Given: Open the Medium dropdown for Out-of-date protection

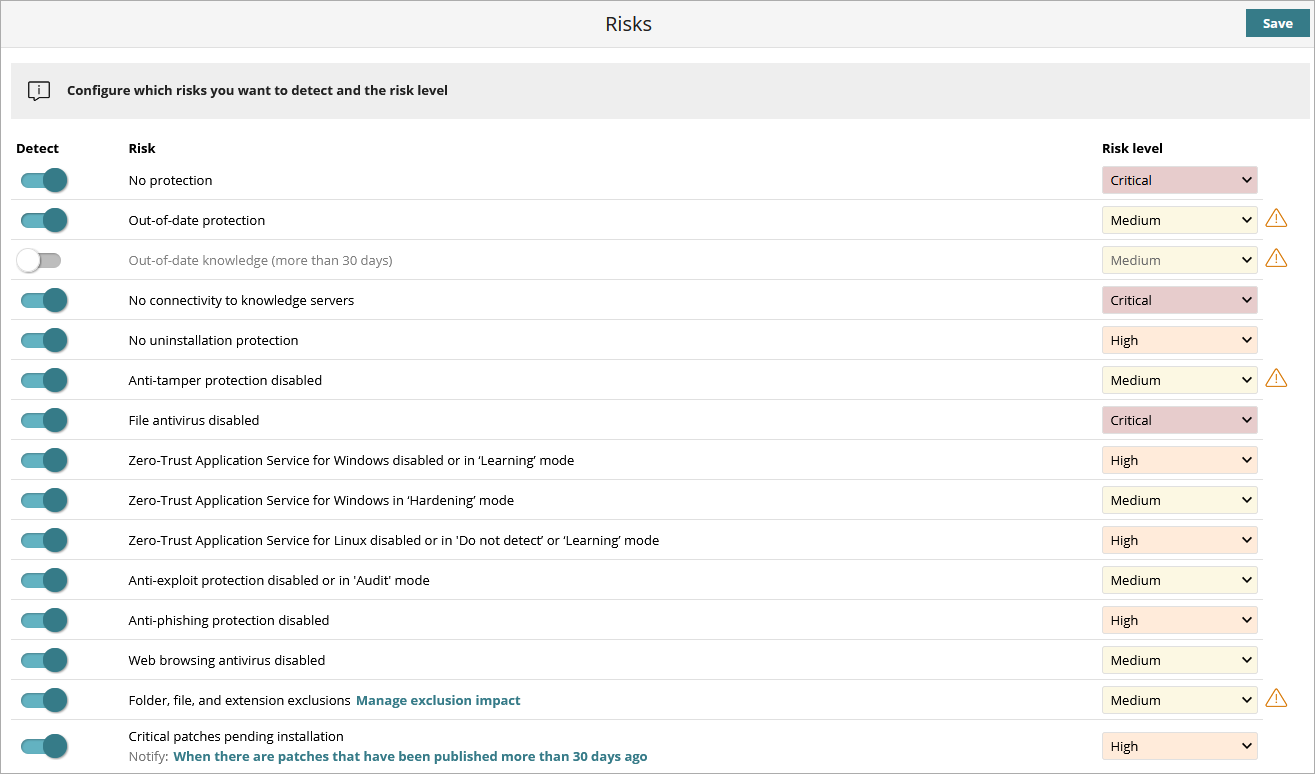Looking at the screenshot, I should [1179, 220].
